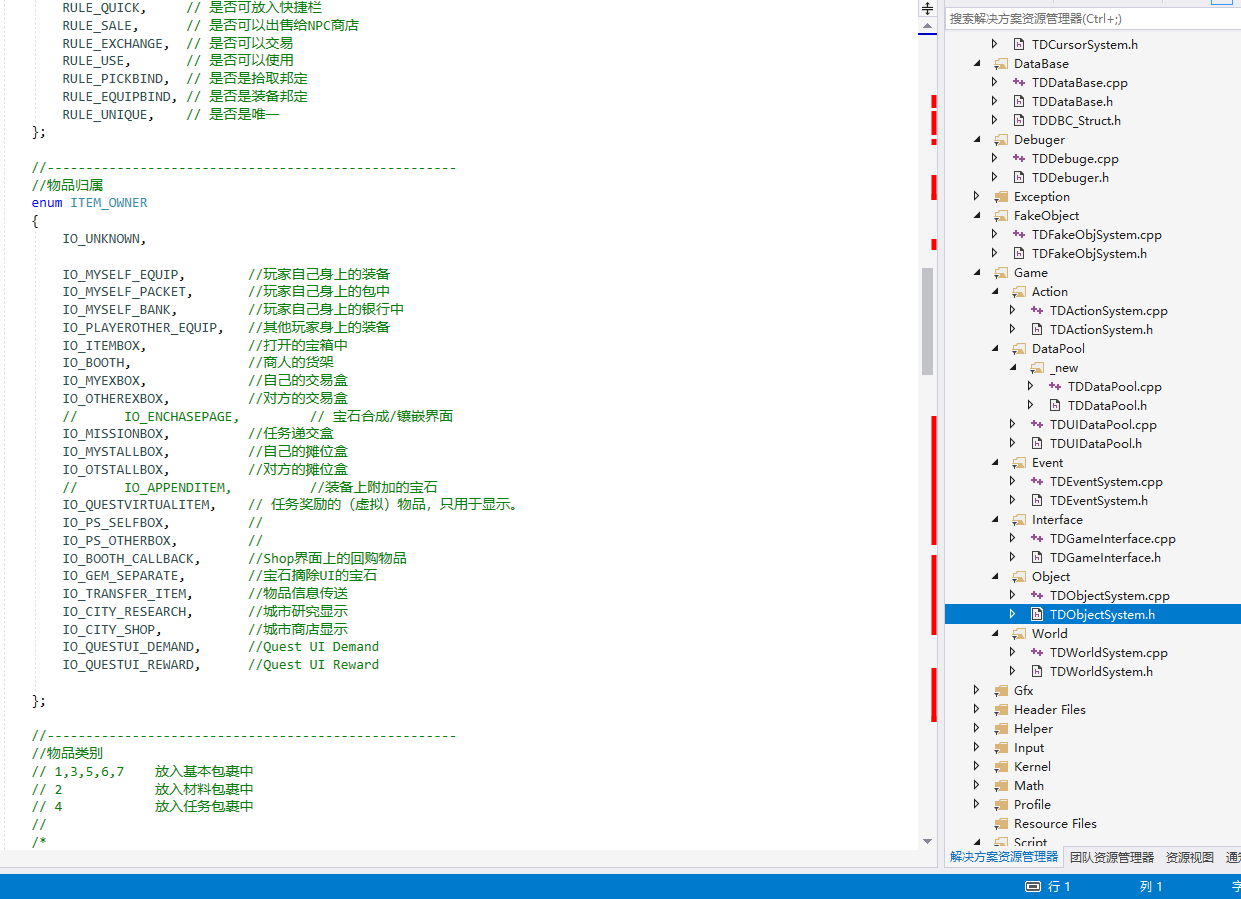Click the editor split-window handle icon
The image size is (1241, 899).
click(927, 8)
